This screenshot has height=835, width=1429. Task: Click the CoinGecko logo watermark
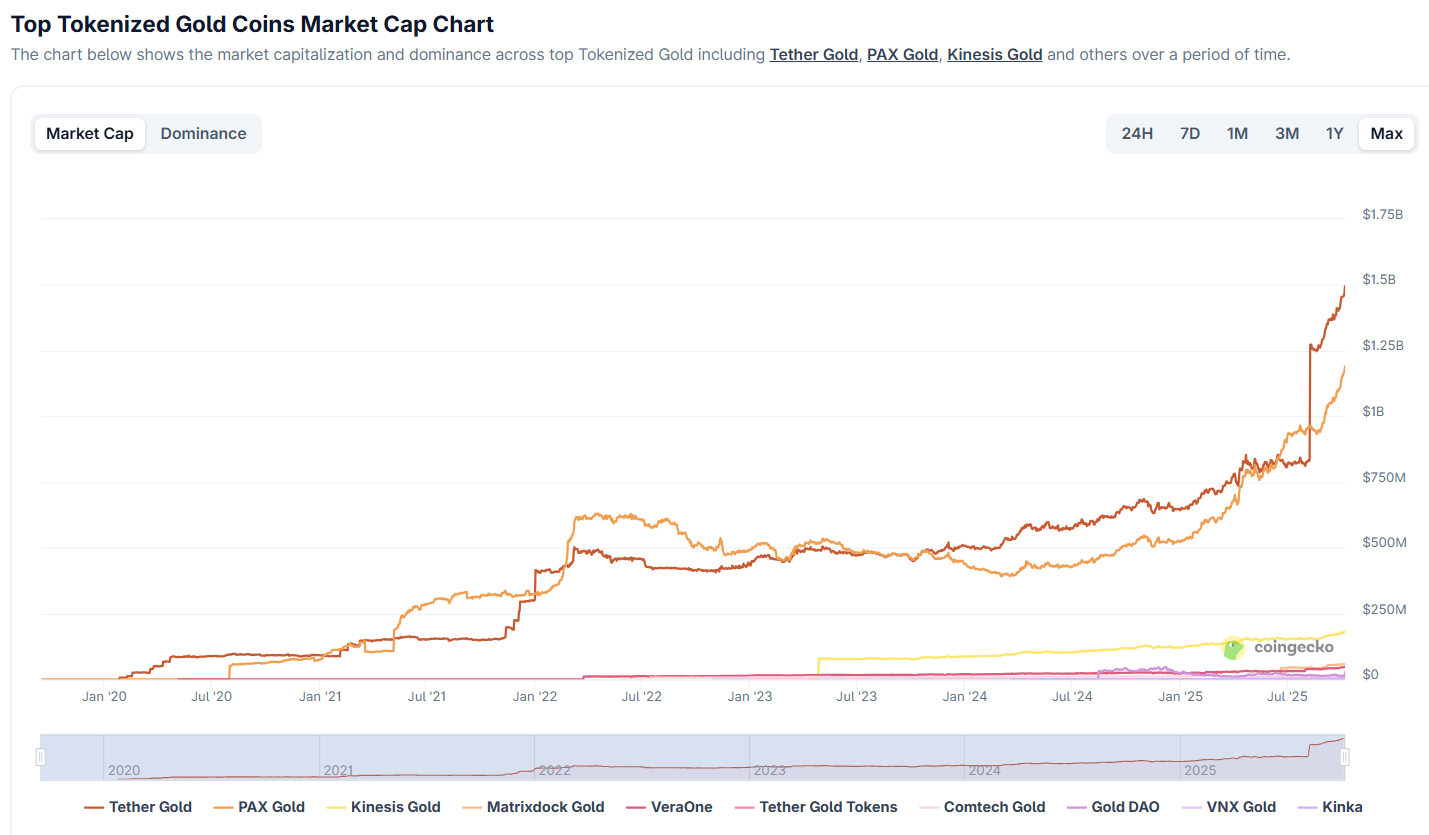click(x=1279, y=648)
